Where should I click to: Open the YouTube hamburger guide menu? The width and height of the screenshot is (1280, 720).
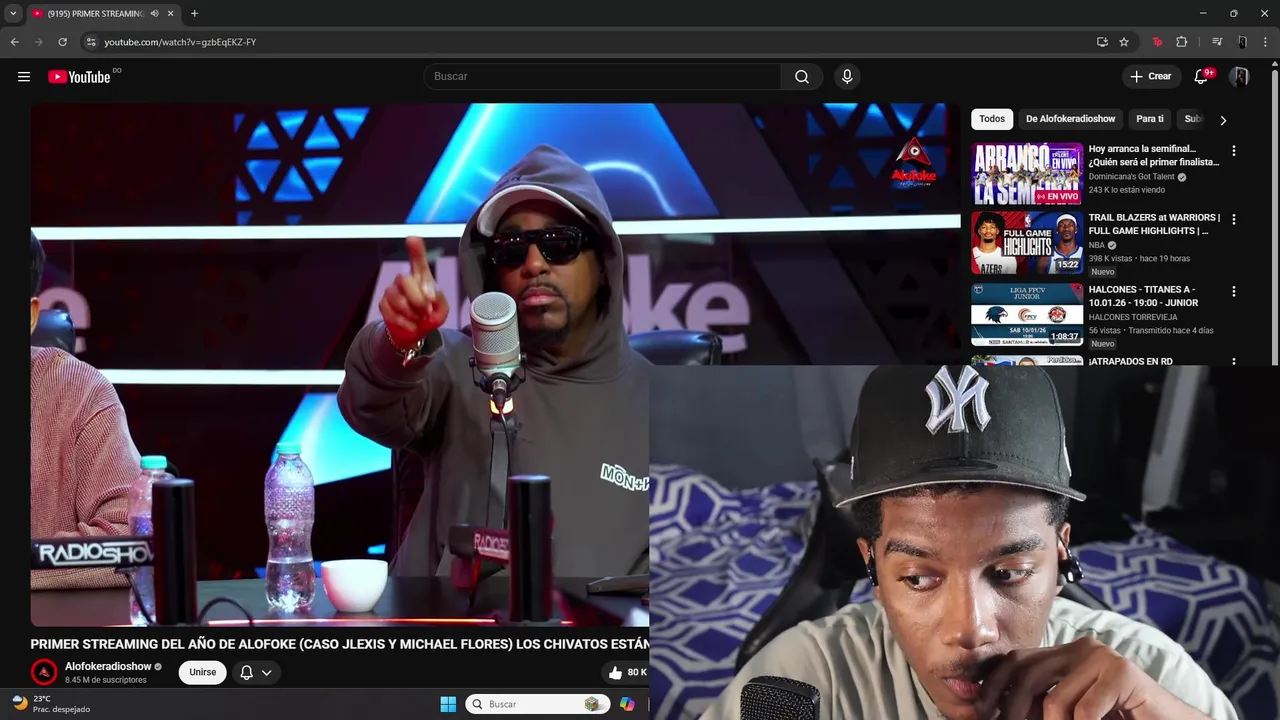[24, 77]
